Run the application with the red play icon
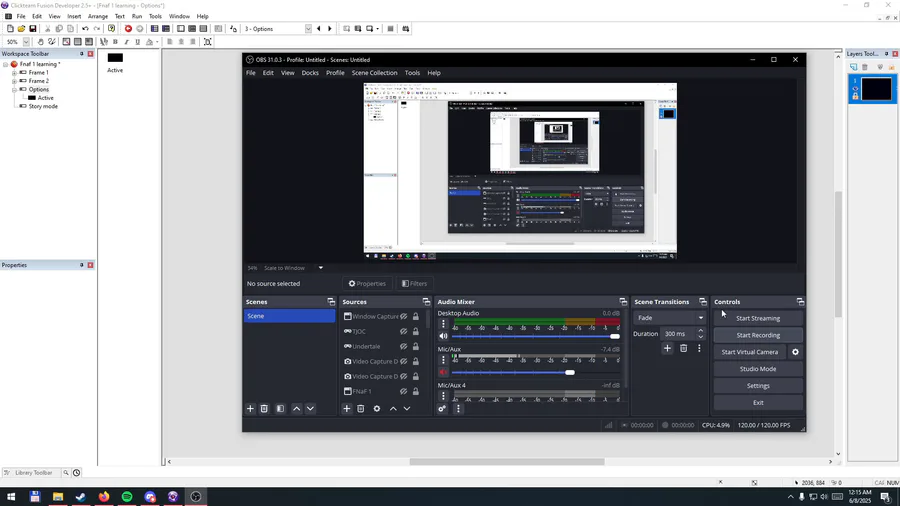The width and height of the screenshot is (900, 506). pyautogui.click(x=128, y=29)
